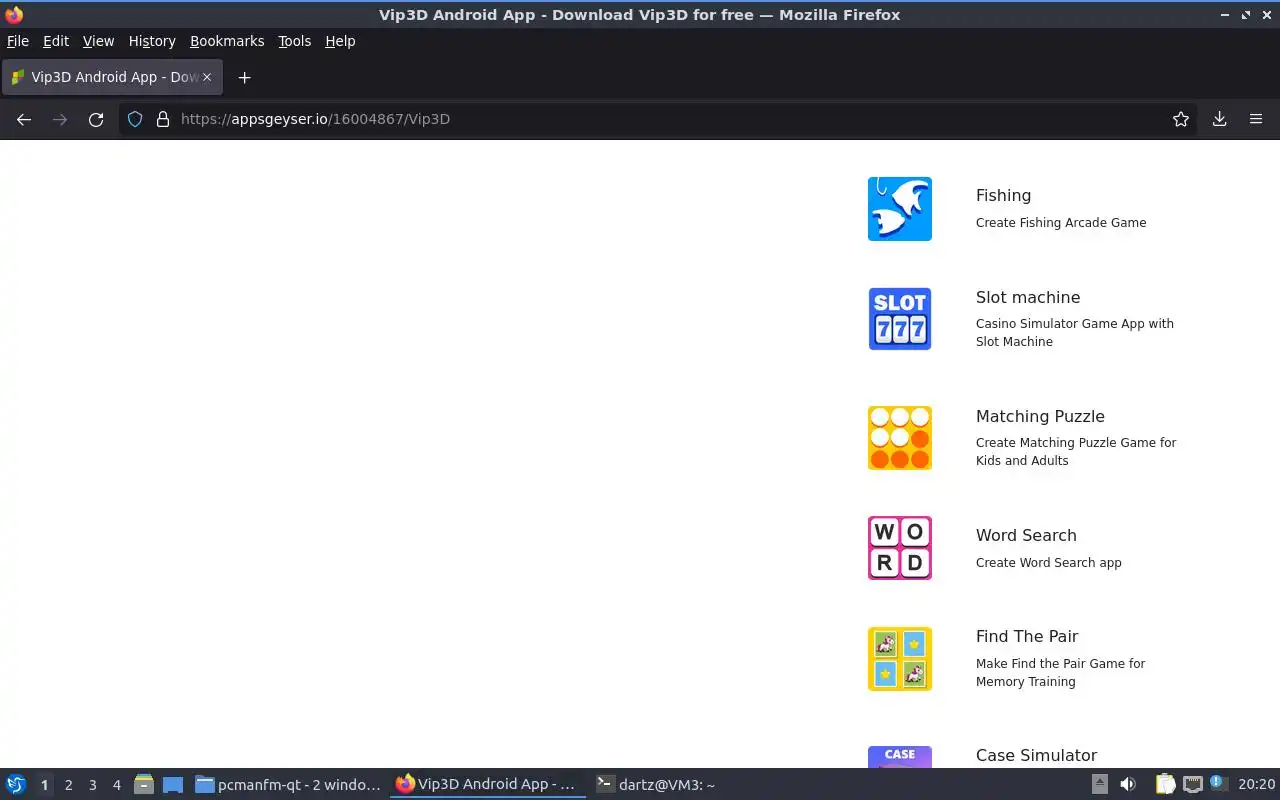
Task: Open the Edit menu
Action: coord(56,41)
